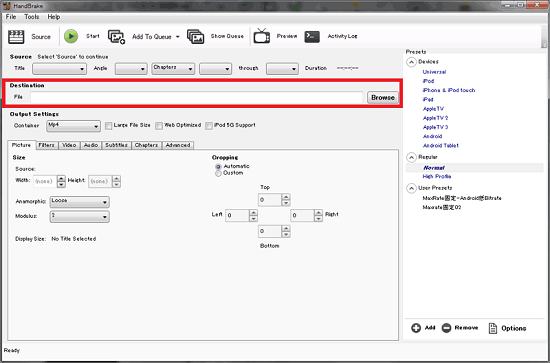Switch to the Advanced tab
This screenshot has height=363, width=550.
pos(178,145)
